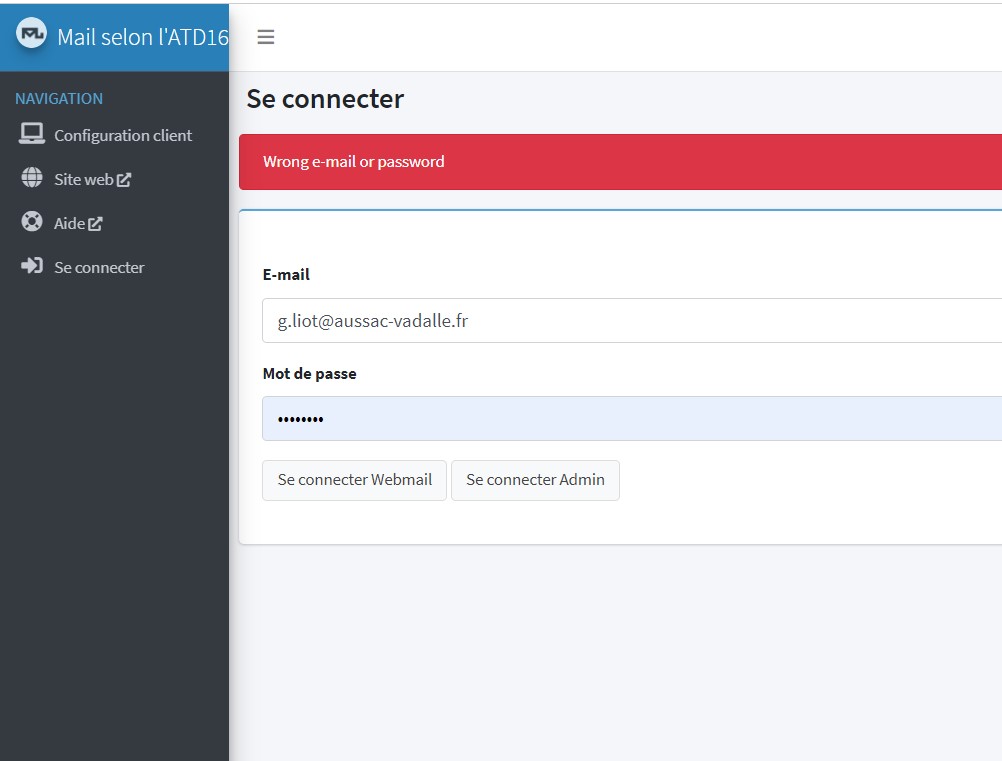Click the red Wrong e-mail or password alert
Viewport: 1002px width, 761px height.
[x=620, y=162]
